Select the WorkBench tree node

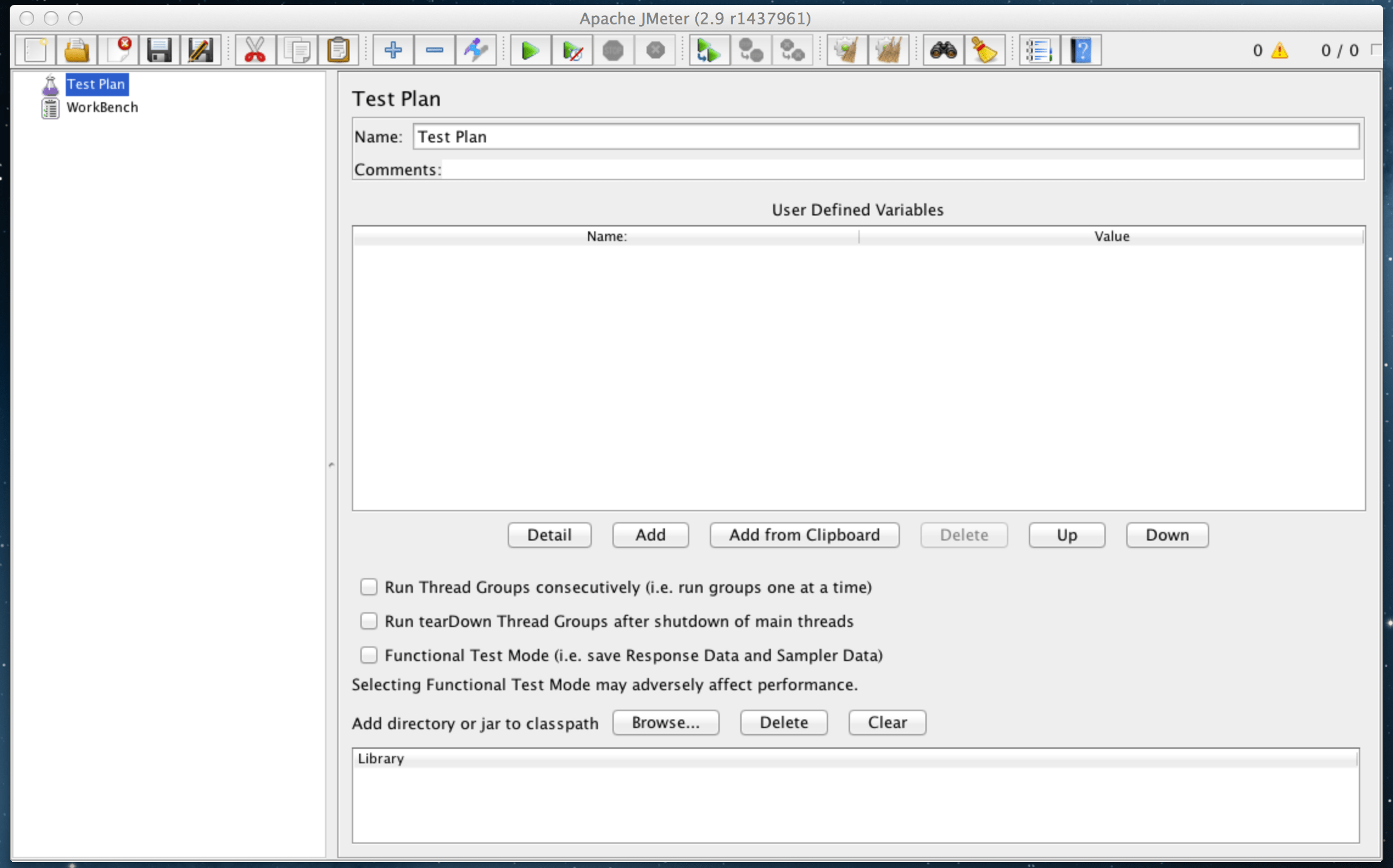[x=102, y=107]
